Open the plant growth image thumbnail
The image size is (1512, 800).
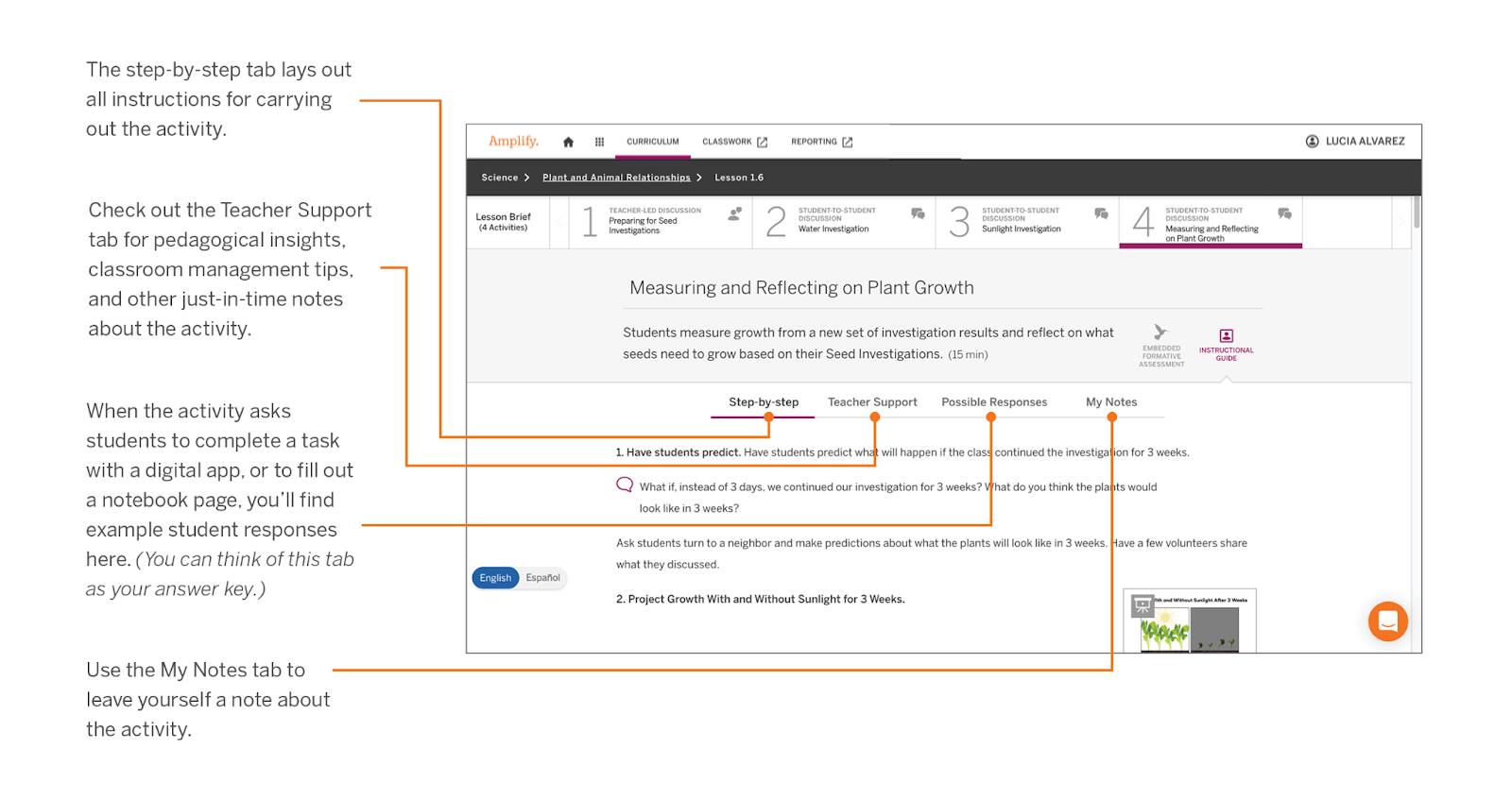pyautogui.click(x=1190, y=622)
